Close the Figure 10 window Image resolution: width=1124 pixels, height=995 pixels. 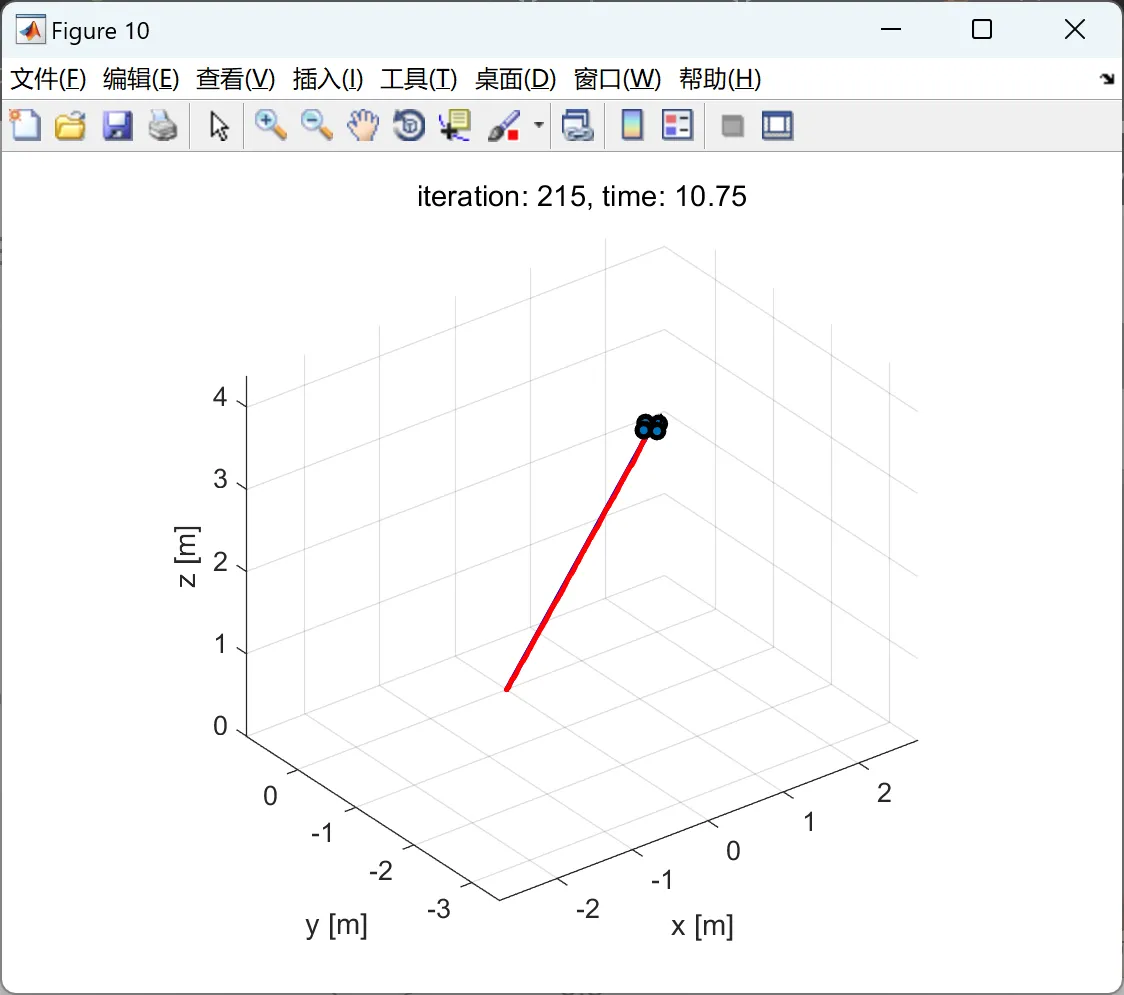coord(1075,29)
